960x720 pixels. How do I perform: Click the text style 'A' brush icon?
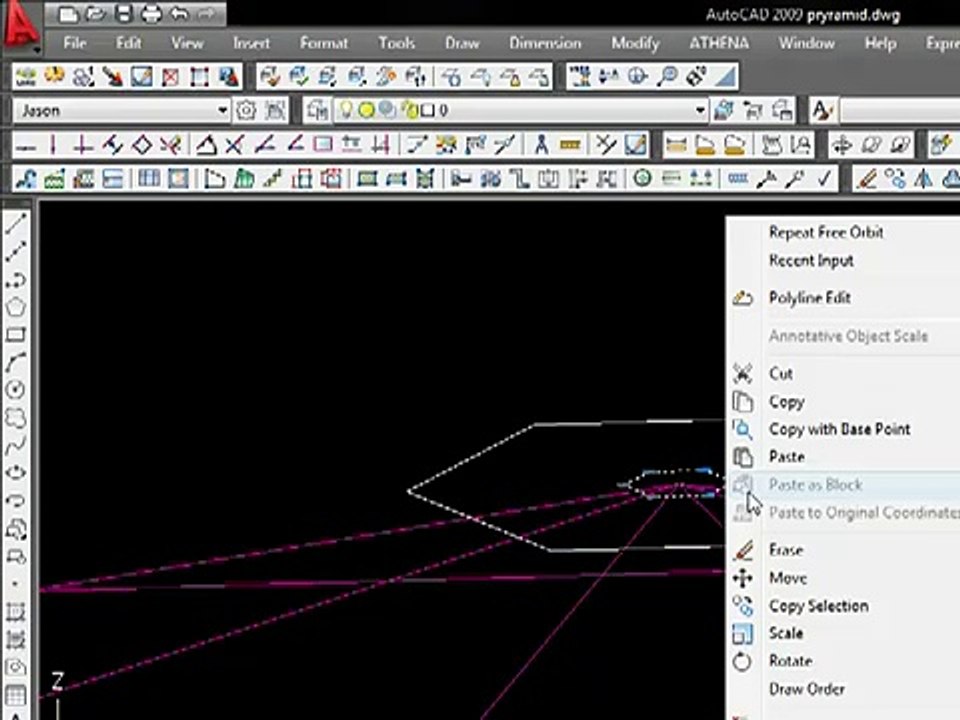click(822, 111)
